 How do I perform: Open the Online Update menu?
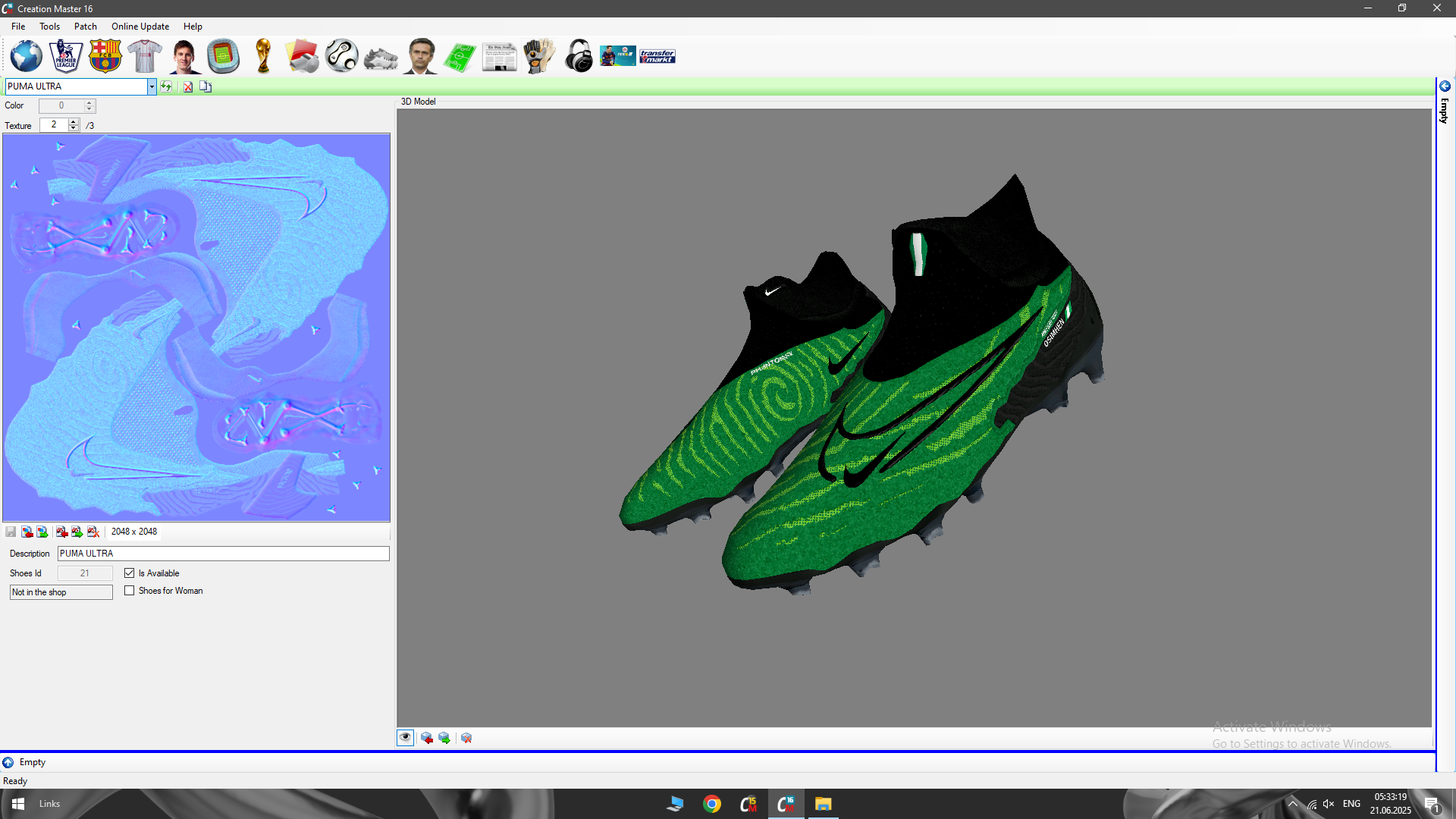pos(140,27)
